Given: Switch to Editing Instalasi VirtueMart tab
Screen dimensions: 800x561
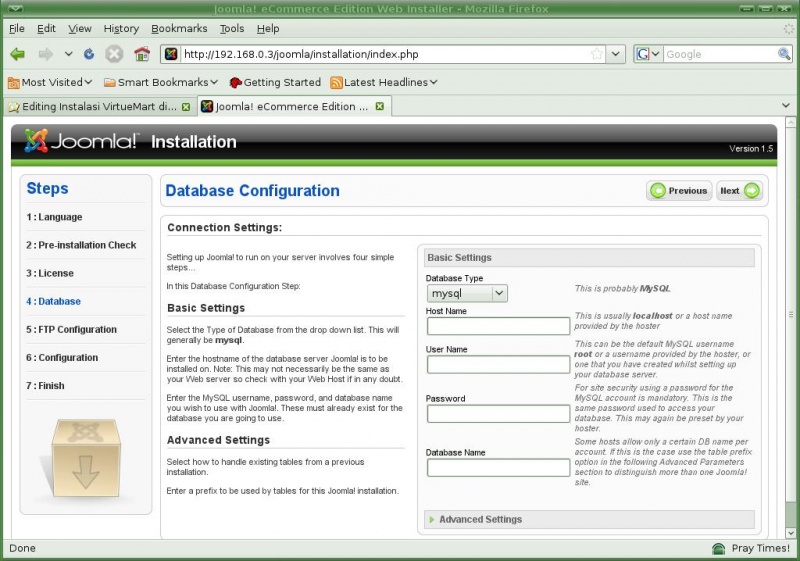Looking at the screenshot, I should [x=98, y=106].
